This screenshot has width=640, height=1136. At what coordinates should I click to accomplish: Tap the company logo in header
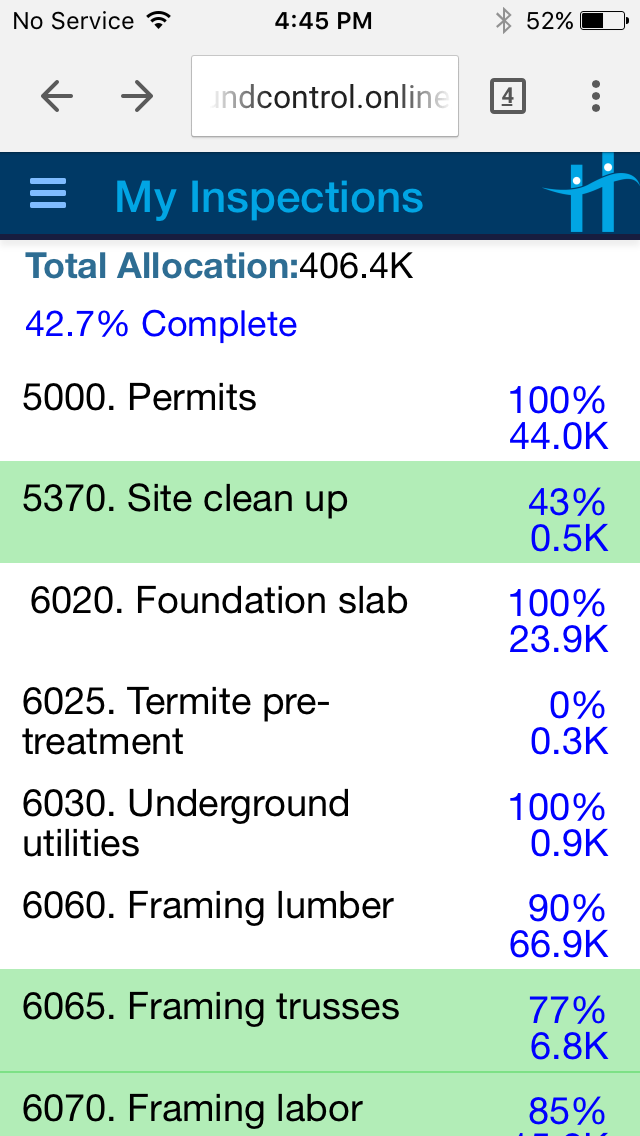590,193
